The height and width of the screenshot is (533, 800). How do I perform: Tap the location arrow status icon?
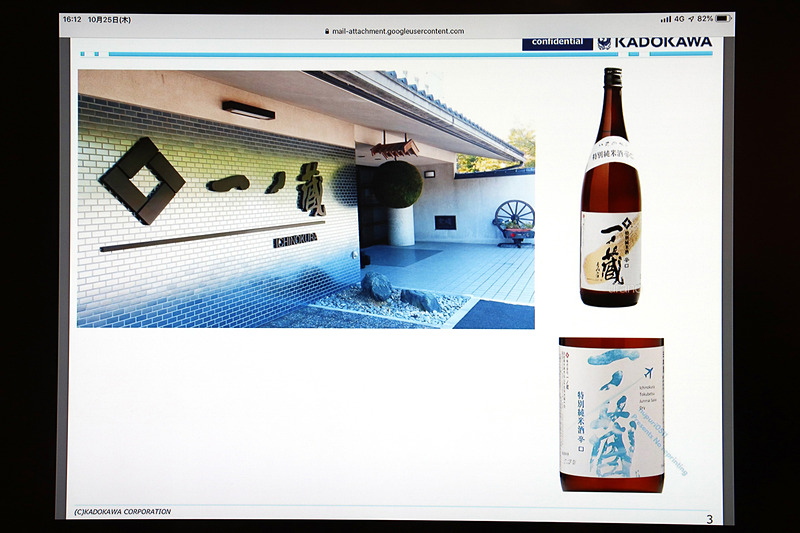coord(691,18)
